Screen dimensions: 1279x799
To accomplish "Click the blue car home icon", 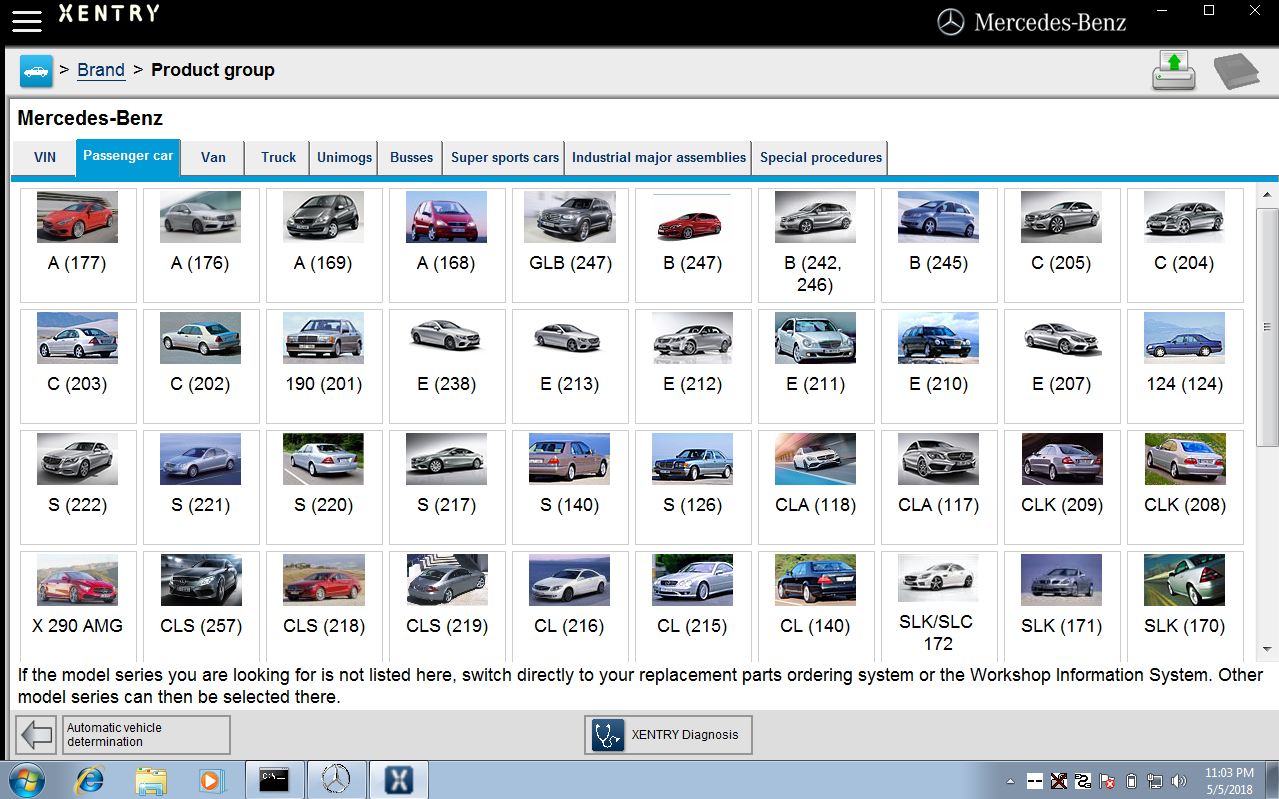I will tap(36, 71).
